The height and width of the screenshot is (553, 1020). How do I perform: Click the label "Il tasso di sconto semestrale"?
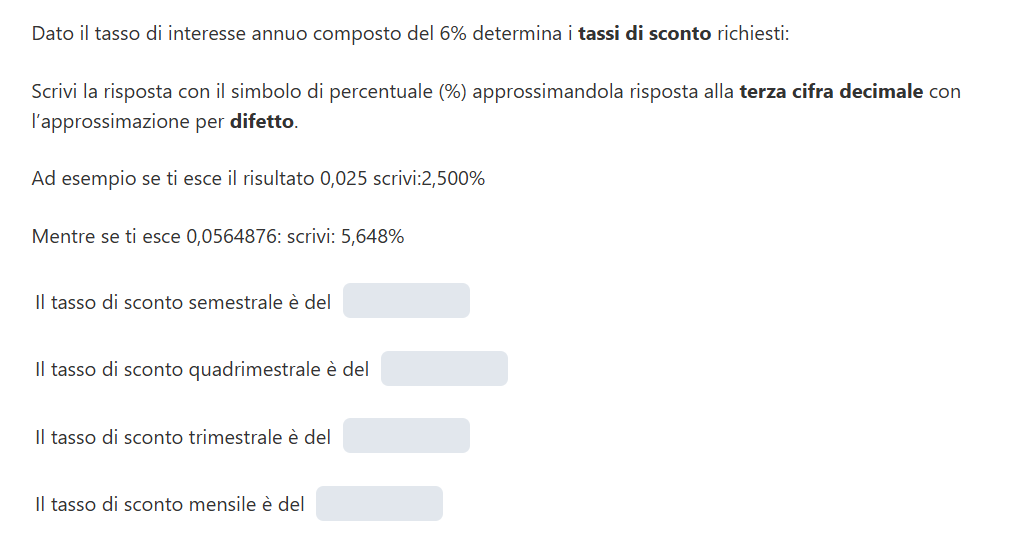[x=160, y=302]
